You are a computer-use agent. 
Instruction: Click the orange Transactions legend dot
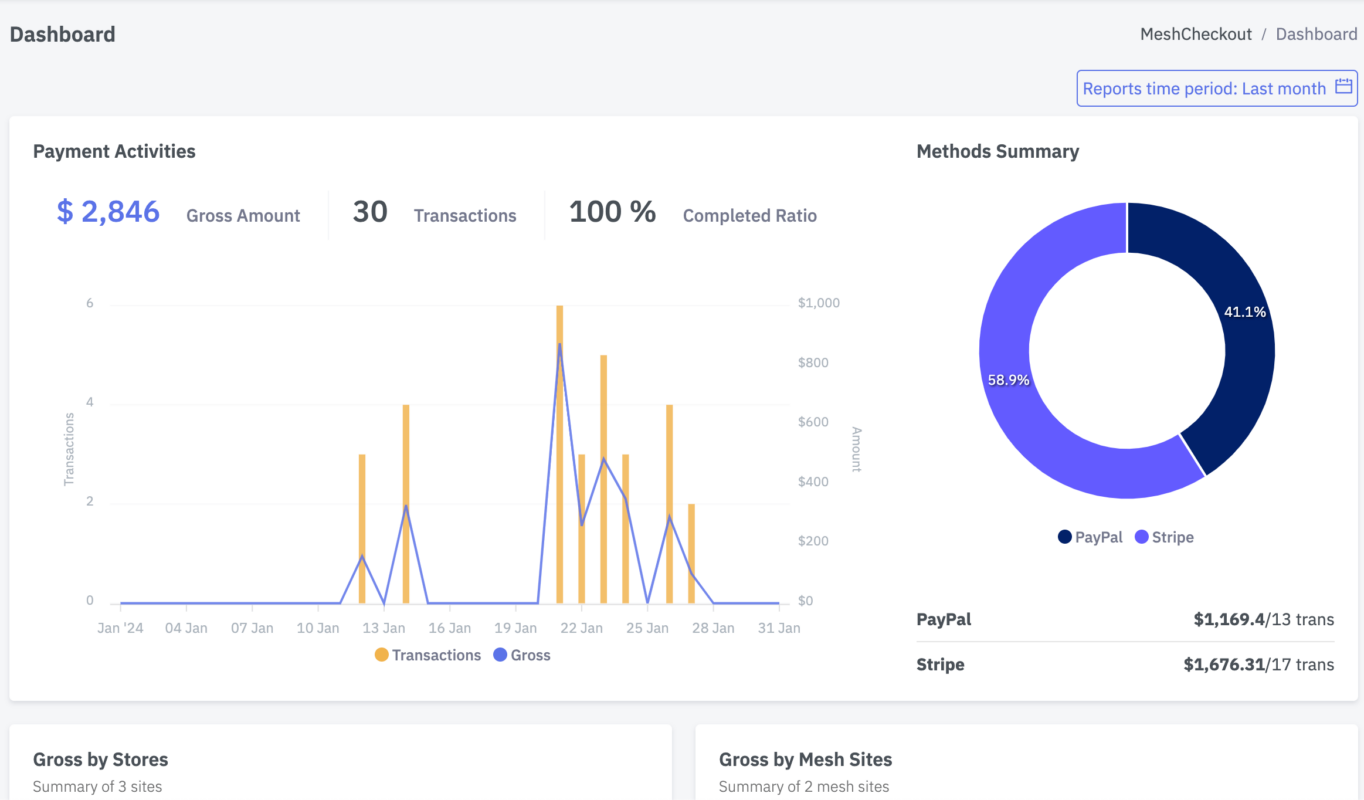coord(381,655)
